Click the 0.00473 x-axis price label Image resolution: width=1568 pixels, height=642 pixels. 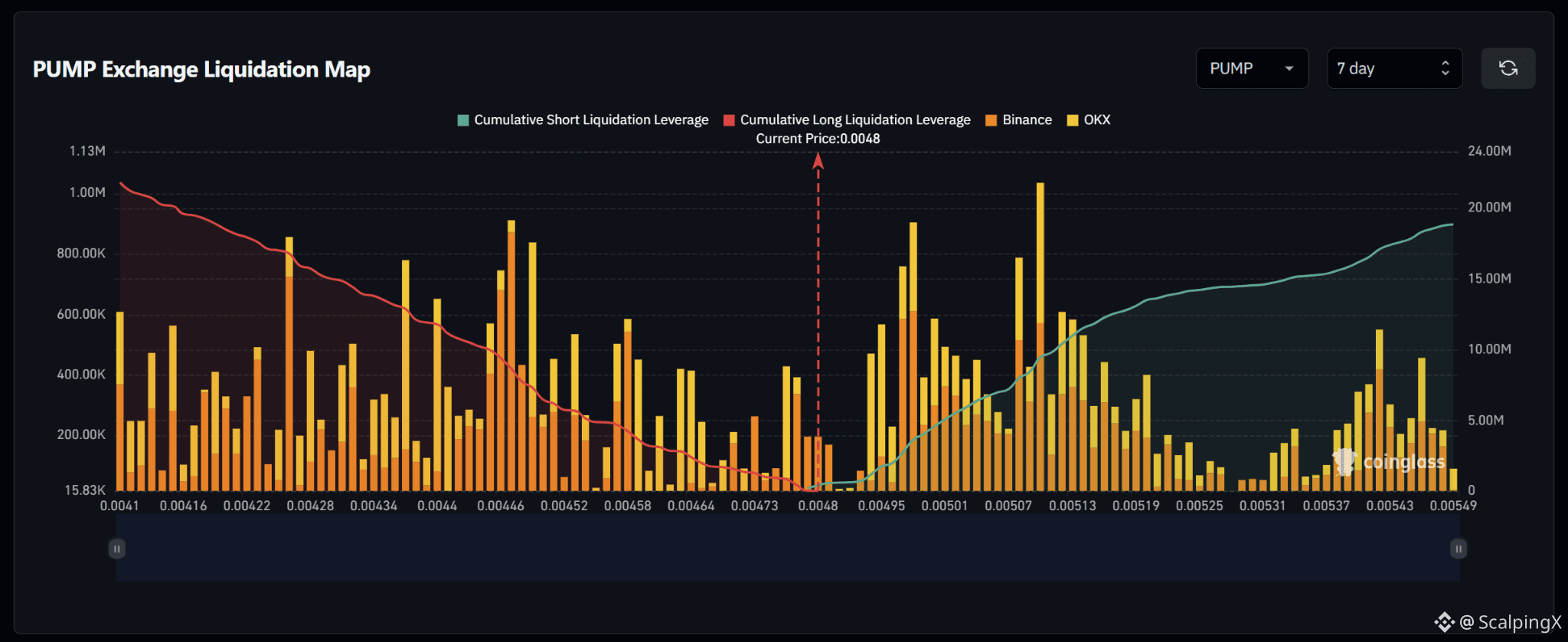click(754, 506)
